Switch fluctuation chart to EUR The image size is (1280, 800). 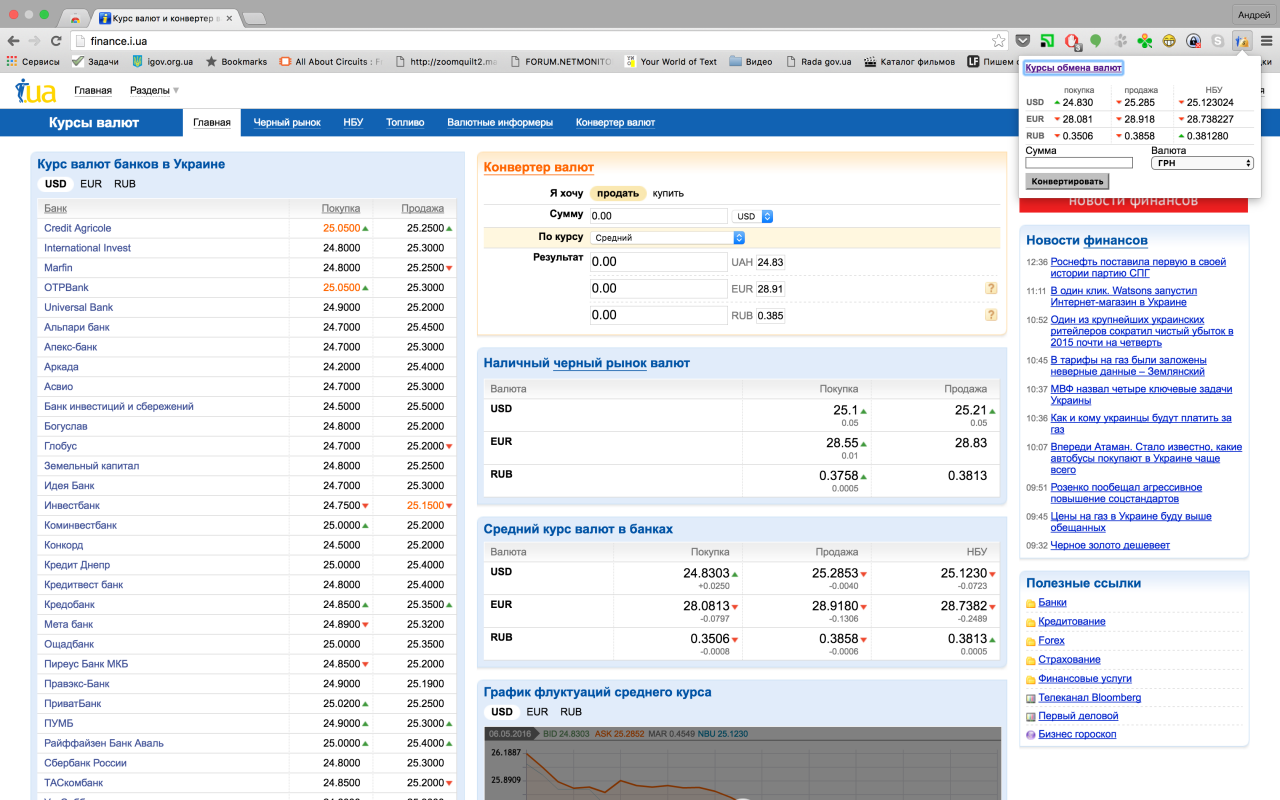537,712
